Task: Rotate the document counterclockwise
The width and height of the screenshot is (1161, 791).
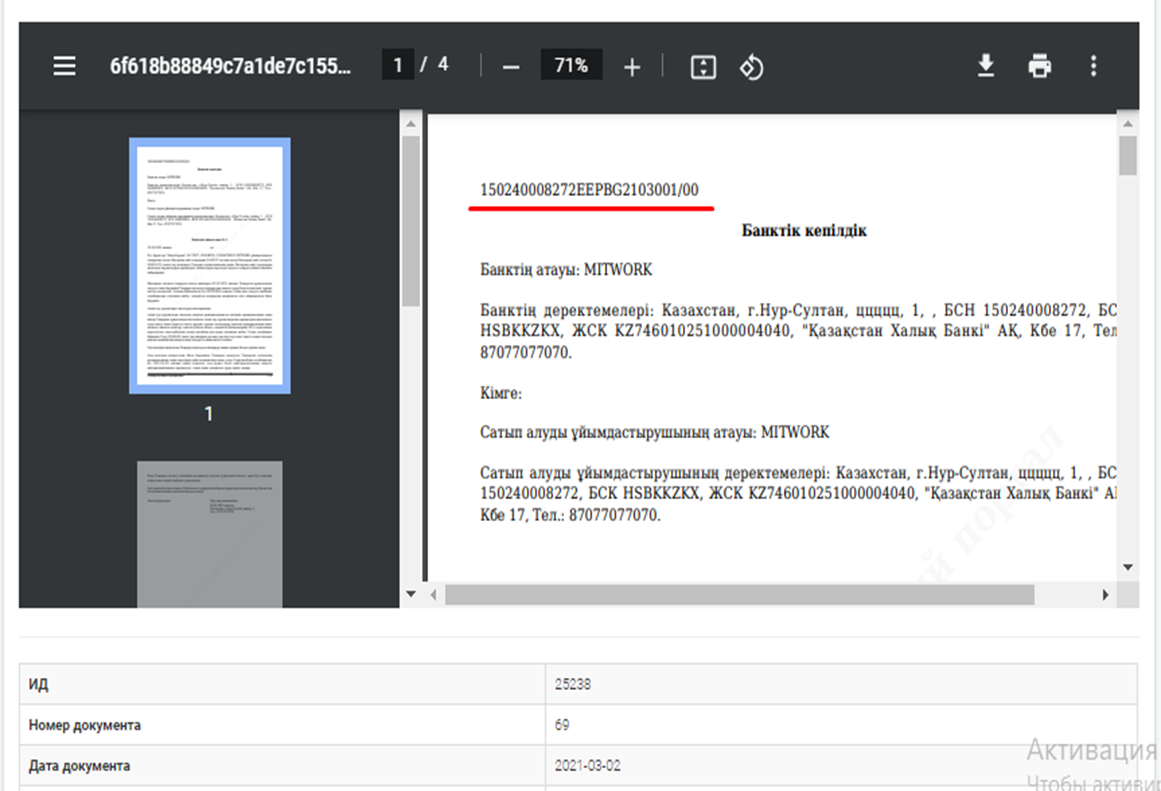Action: coord(751,67)
